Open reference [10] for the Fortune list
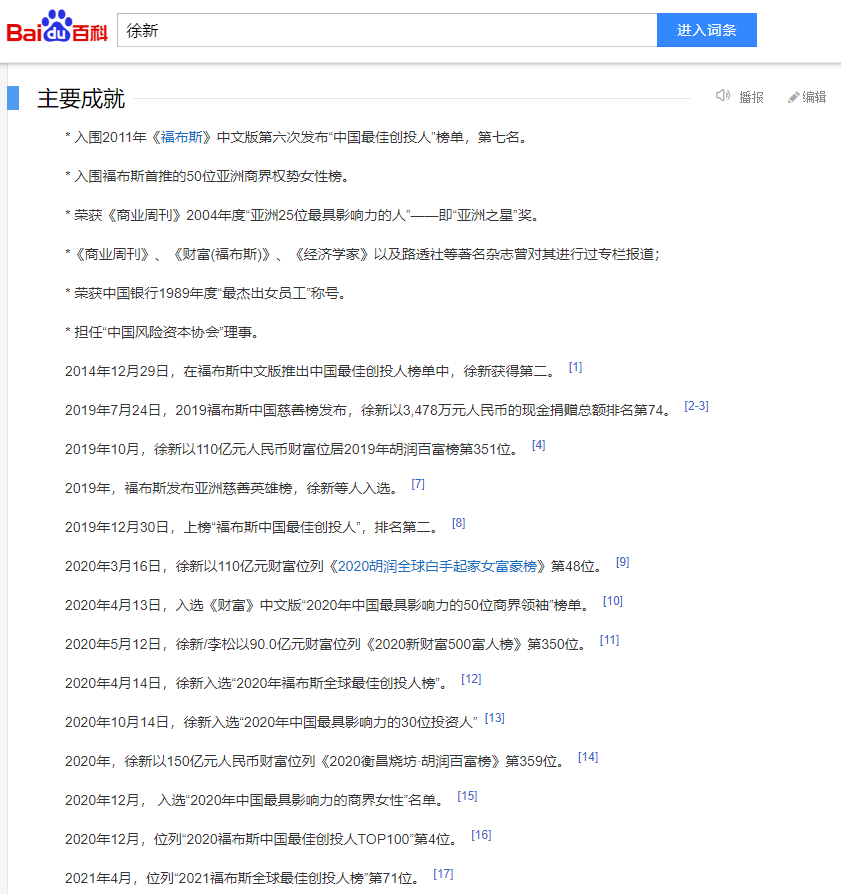The height and width of the screenshot is (894, 841). pyautogui.click(x=613, y=600)
